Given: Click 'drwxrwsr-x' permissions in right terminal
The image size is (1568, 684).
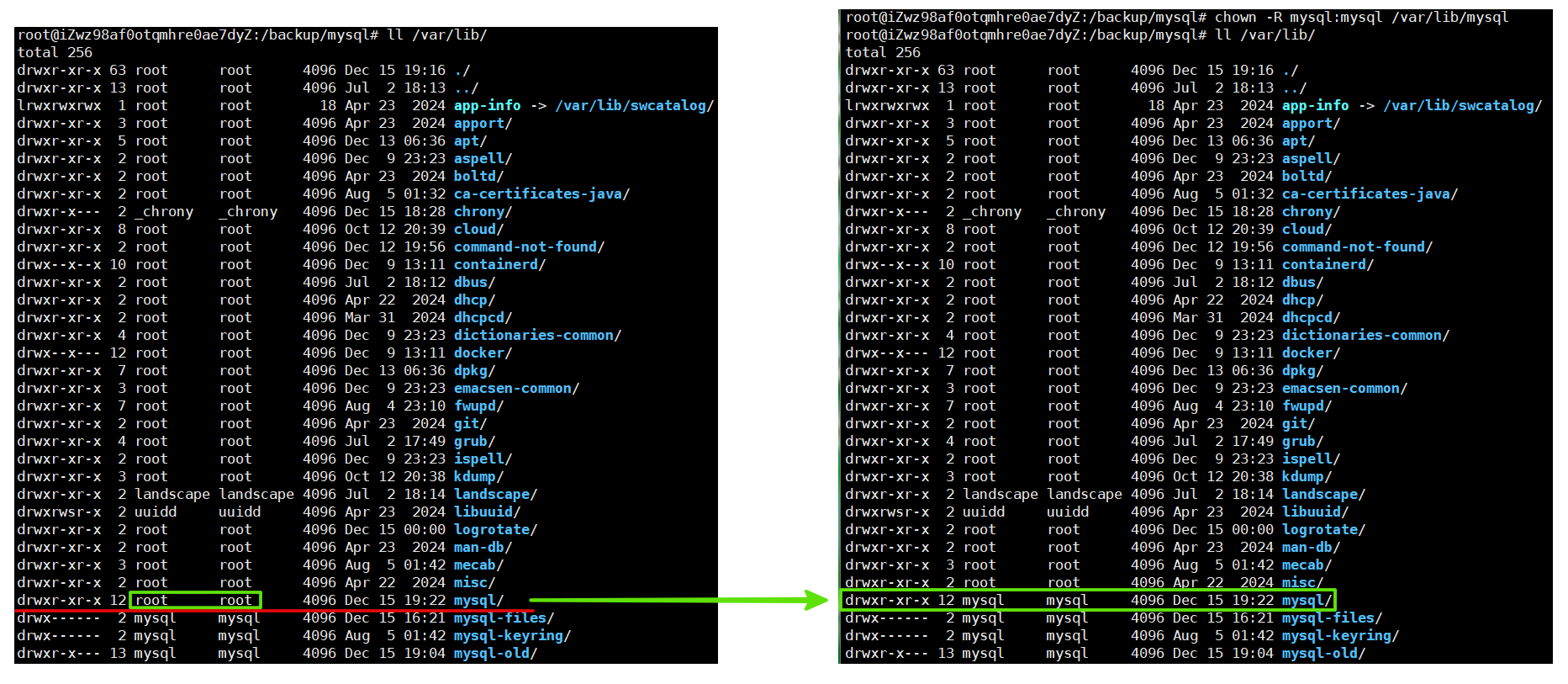Looking at the screenshot, I should pos(887,512).
